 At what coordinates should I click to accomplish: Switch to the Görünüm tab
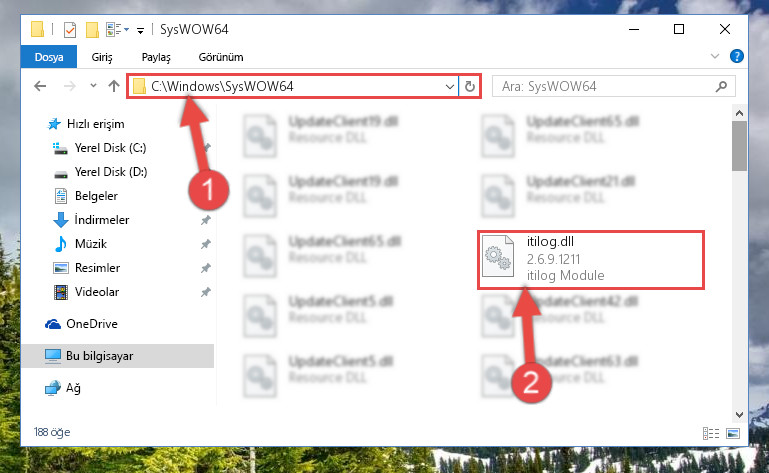point(221,57)
